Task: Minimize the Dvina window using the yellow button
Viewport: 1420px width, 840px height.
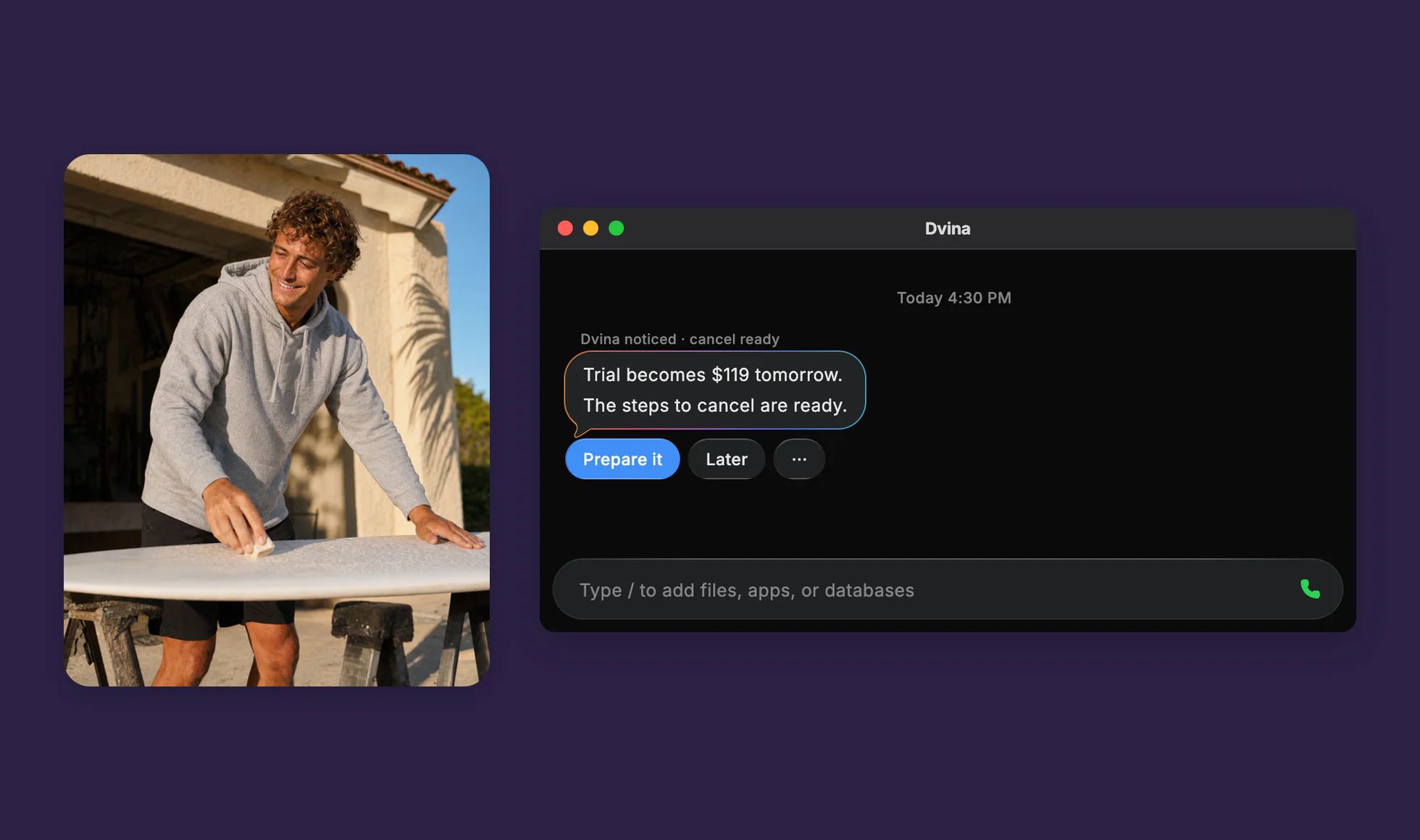Action: (x=590, y=229)
